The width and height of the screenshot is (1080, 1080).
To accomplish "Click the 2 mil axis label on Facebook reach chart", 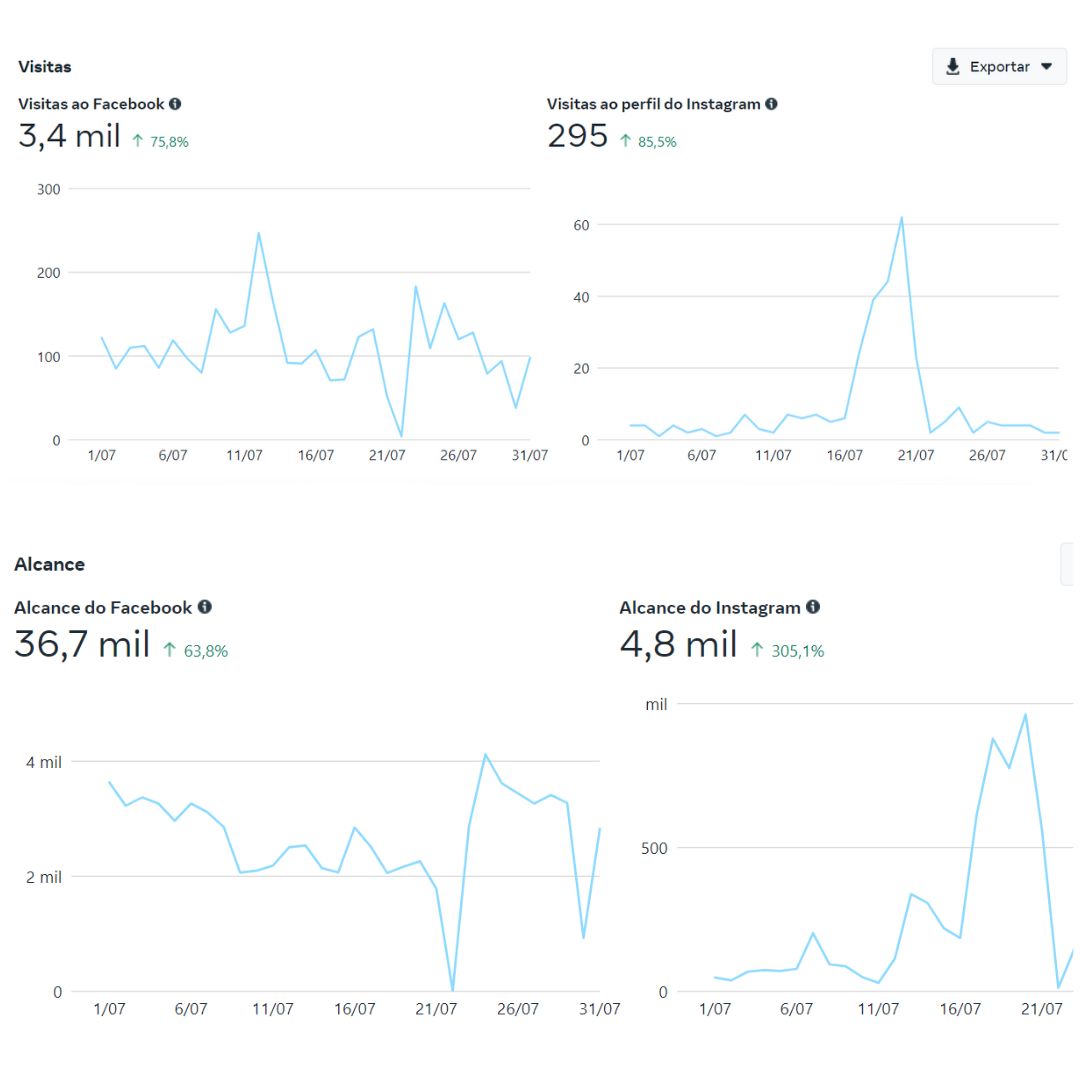I will tap(44, 878).
